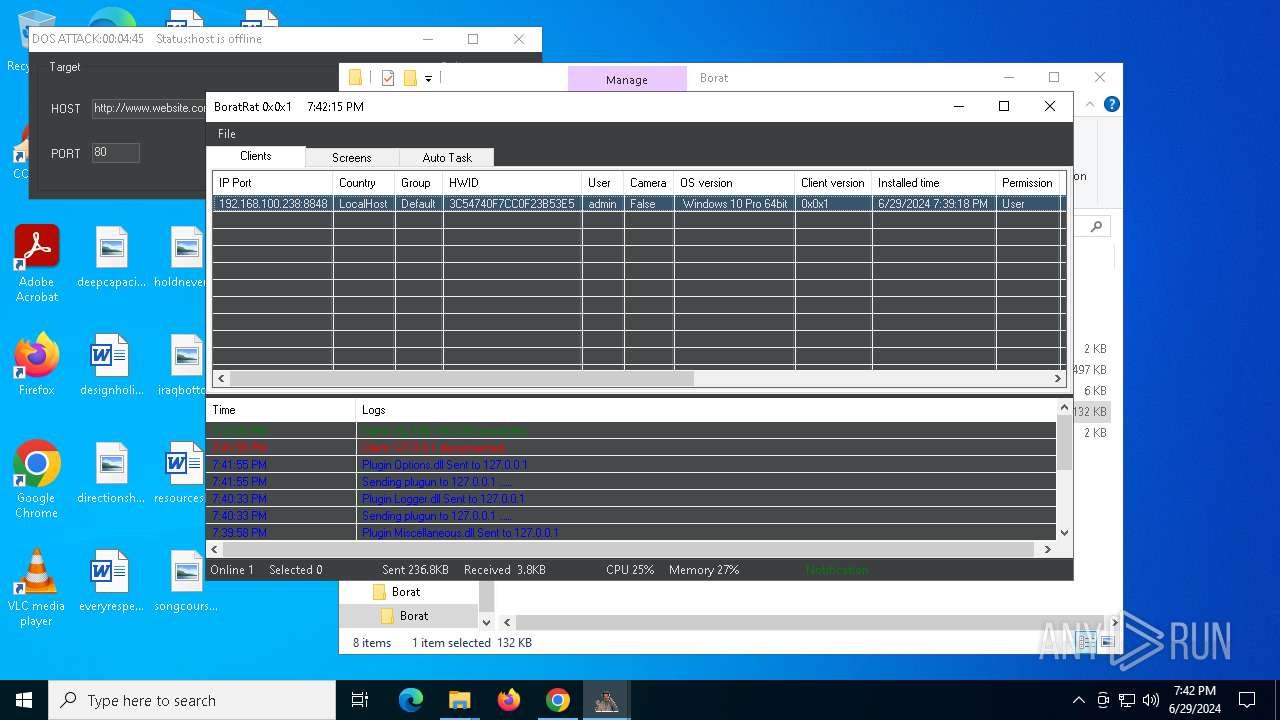
Task: Click the Online 1 status entry
Action: point(232,570)
